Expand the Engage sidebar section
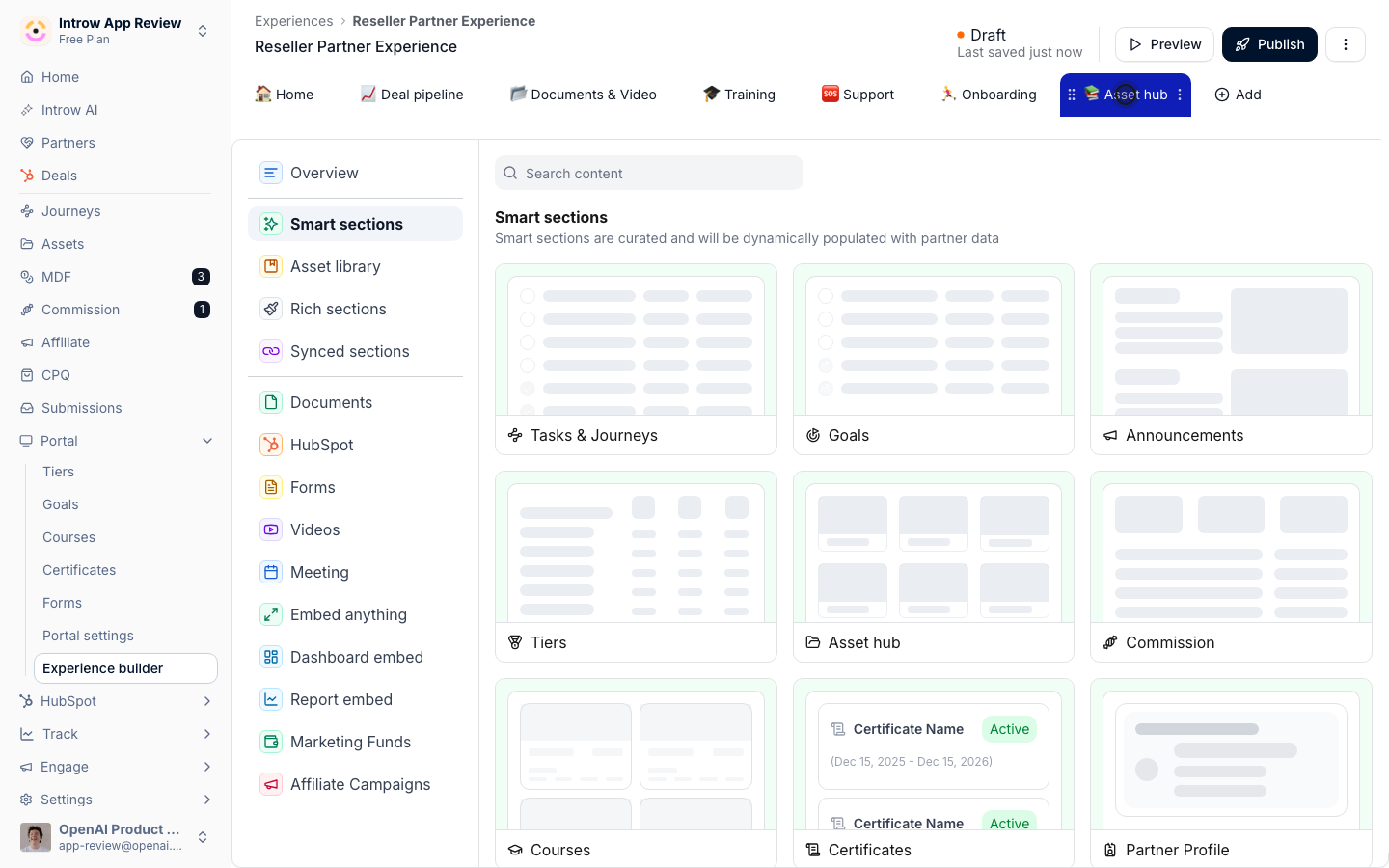The height and width of the screenshot is (868, 1389). click(207, 767)
